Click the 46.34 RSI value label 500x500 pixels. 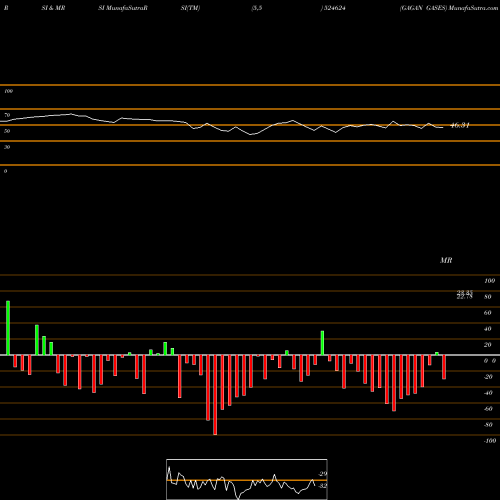(x=460, y=125)
